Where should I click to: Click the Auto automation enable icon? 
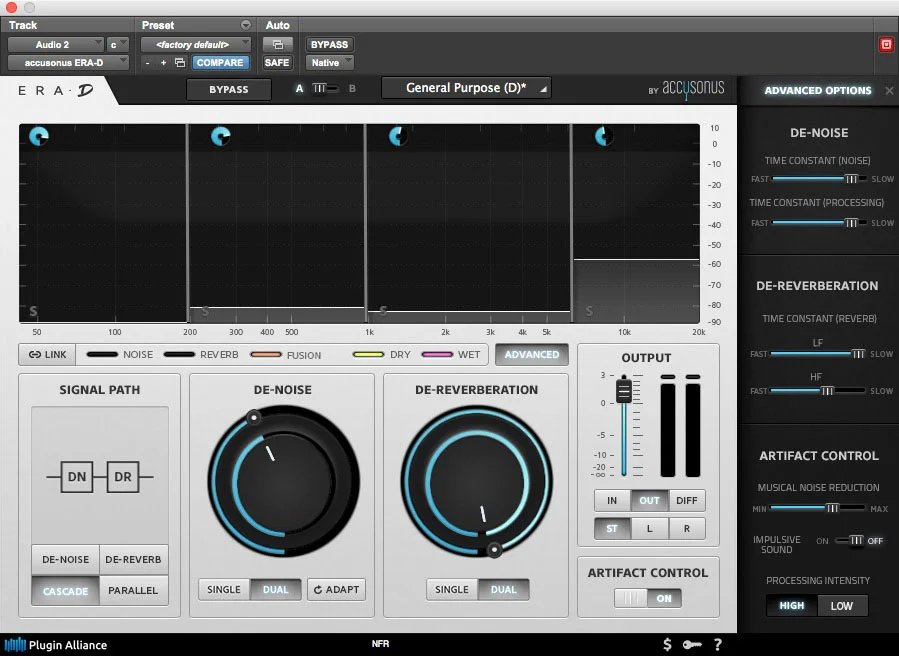click(x=277, y=45)
